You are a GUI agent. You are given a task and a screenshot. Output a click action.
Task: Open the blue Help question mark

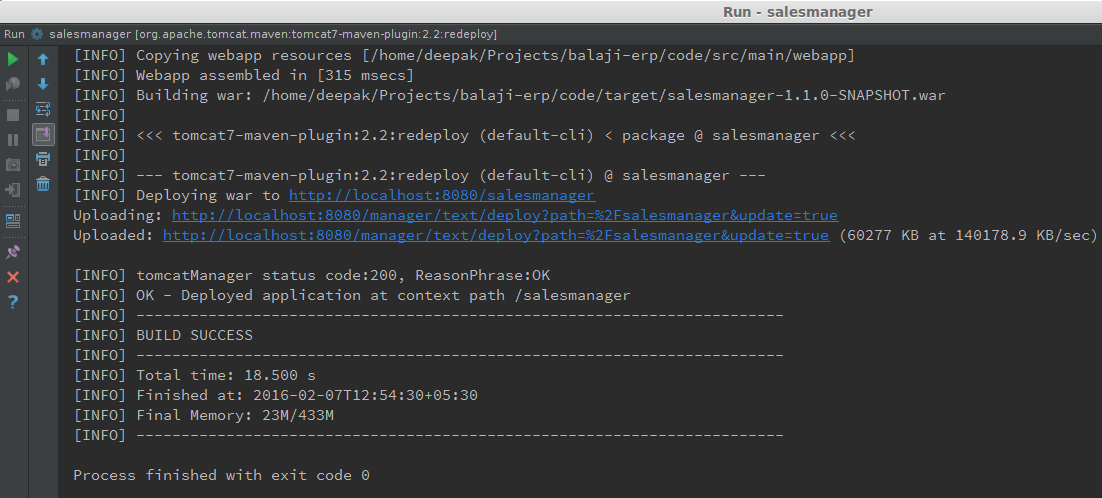click(x=13, y=302)
